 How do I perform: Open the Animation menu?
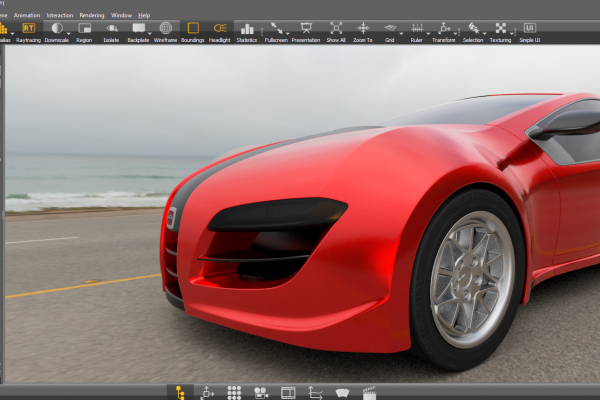pyautogui.click(x=27, y=16)
